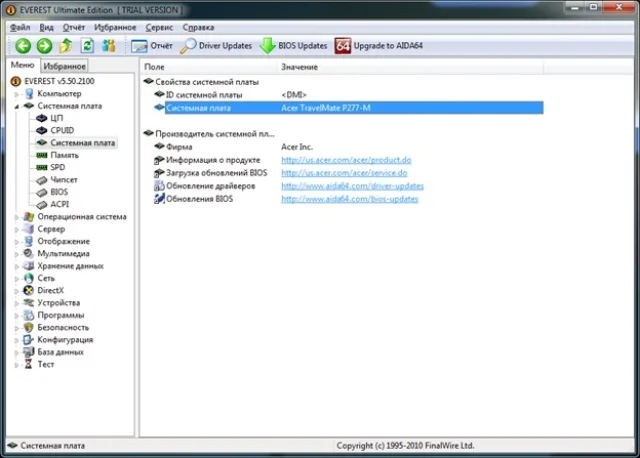Click the Refresh toolbar icon

(87, 46)
